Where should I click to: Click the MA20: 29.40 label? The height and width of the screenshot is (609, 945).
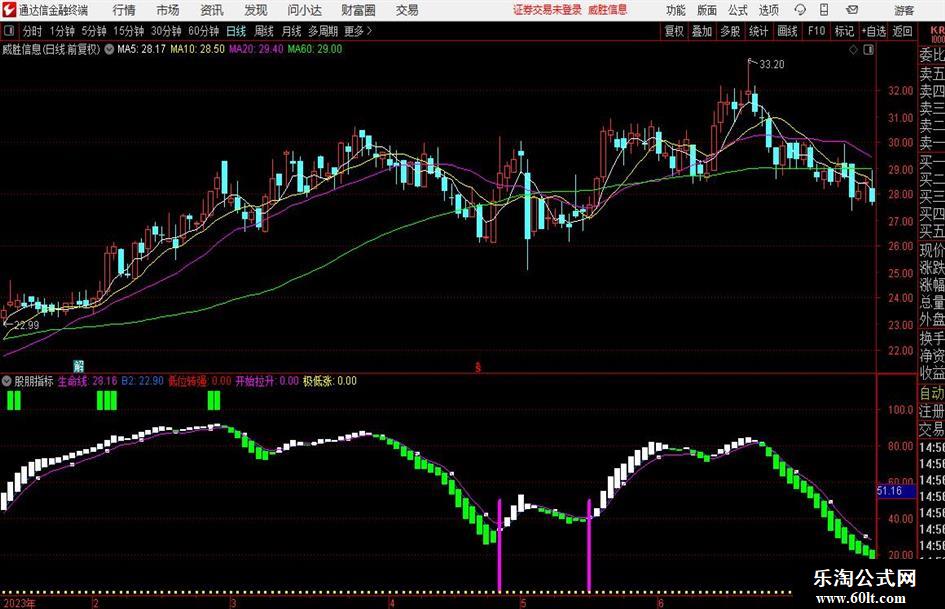point(256,49)
